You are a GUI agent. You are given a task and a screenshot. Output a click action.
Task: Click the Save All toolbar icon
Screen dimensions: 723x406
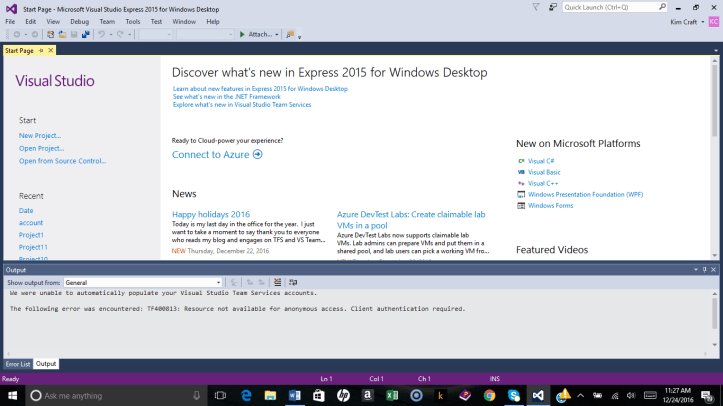click(x=86, y=34)
